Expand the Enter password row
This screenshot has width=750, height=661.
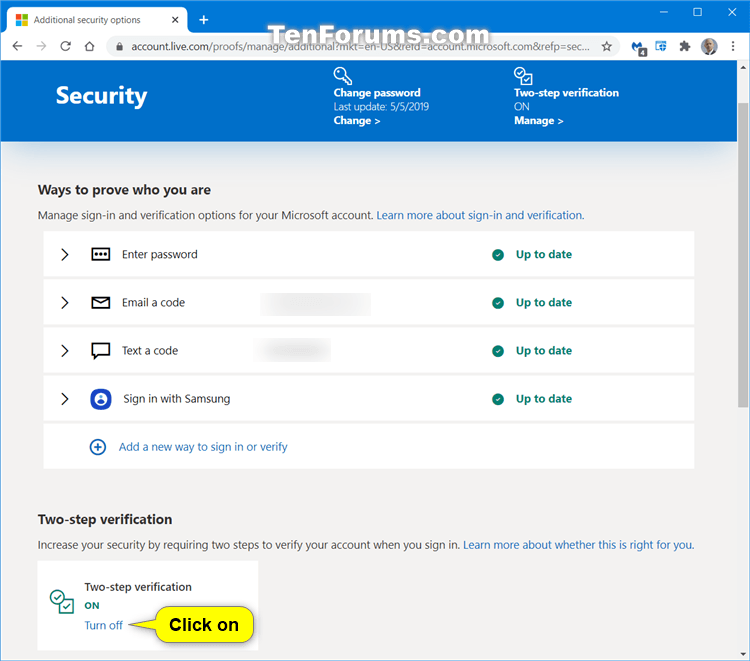coord(65,254)
